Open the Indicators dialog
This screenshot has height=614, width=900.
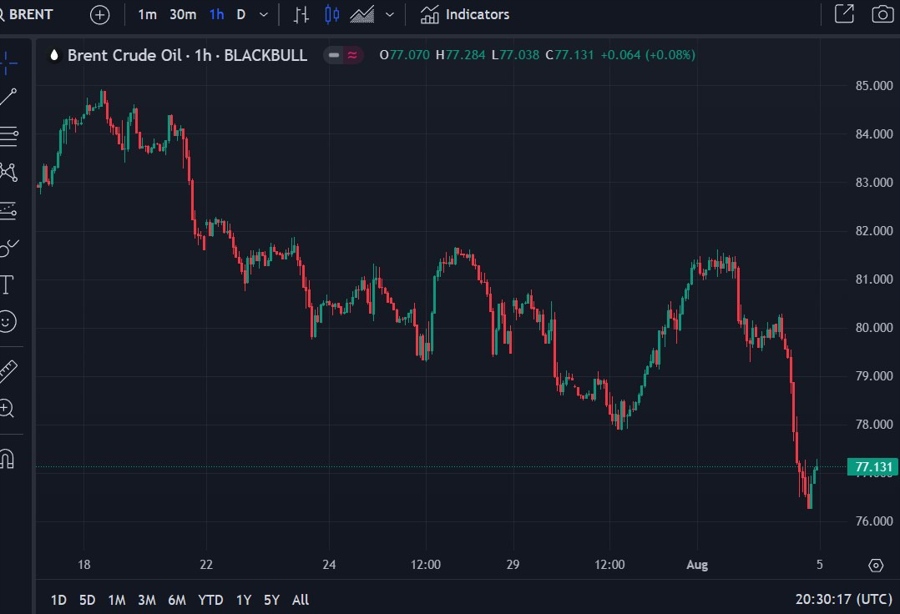coord(466,14)
